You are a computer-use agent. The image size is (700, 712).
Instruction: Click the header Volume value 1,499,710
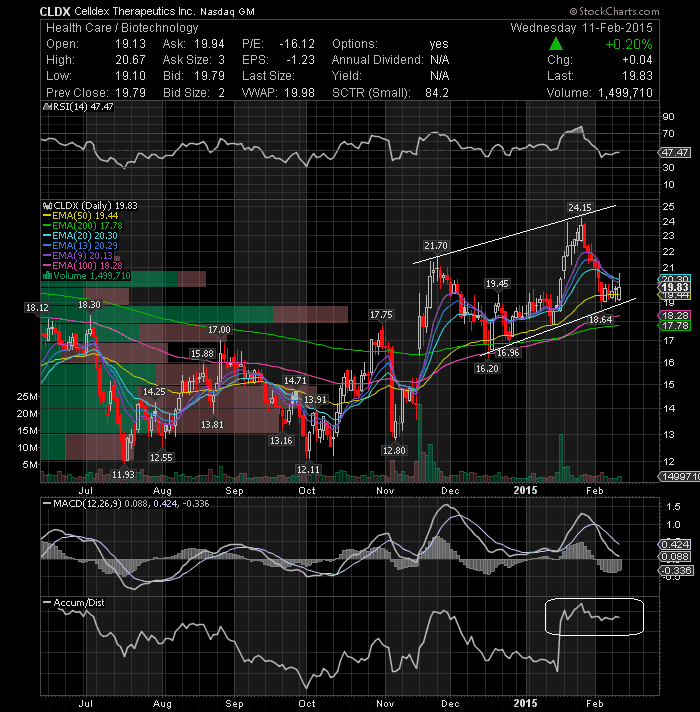click(x=626, y=93)
